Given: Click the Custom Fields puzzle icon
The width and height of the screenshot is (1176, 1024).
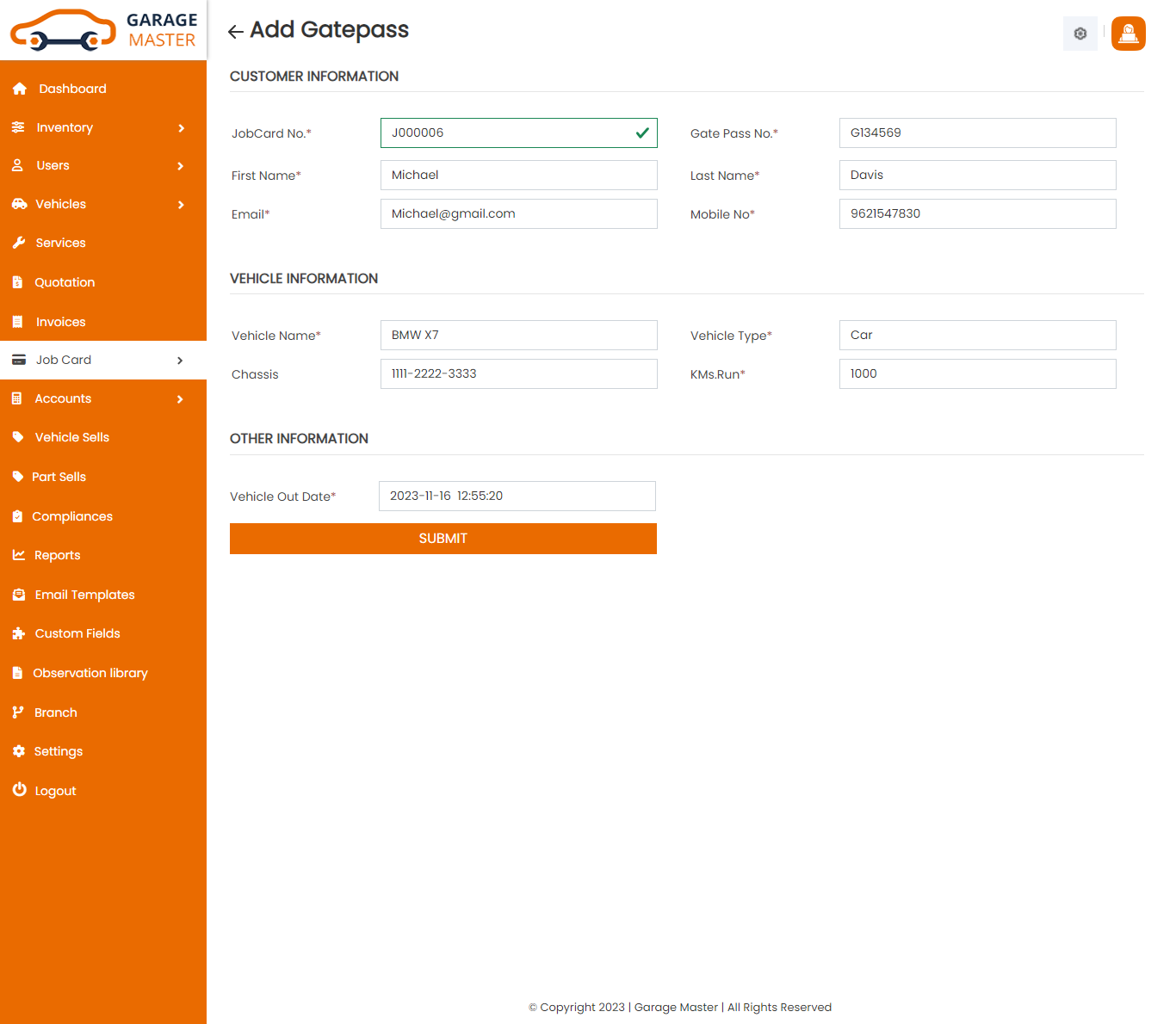Looking at the screenshot, I should [x=19, y=633].
